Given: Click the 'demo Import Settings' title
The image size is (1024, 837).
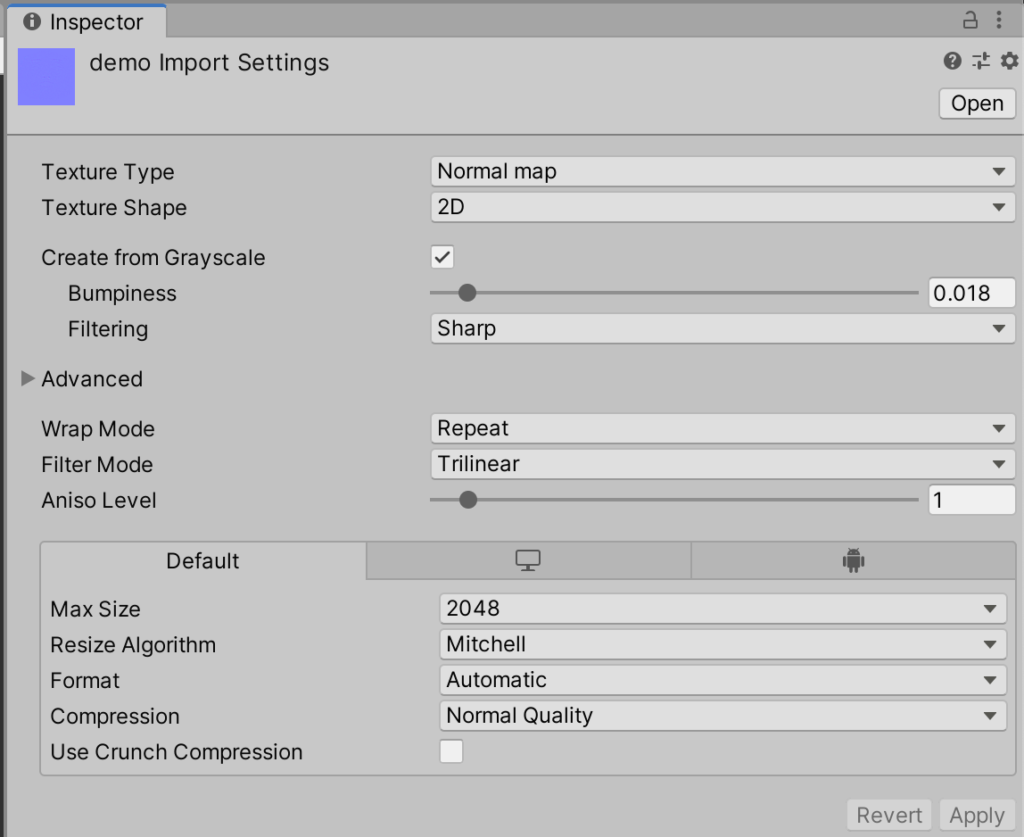Looking at the screenshot, I should pos(209,63).
